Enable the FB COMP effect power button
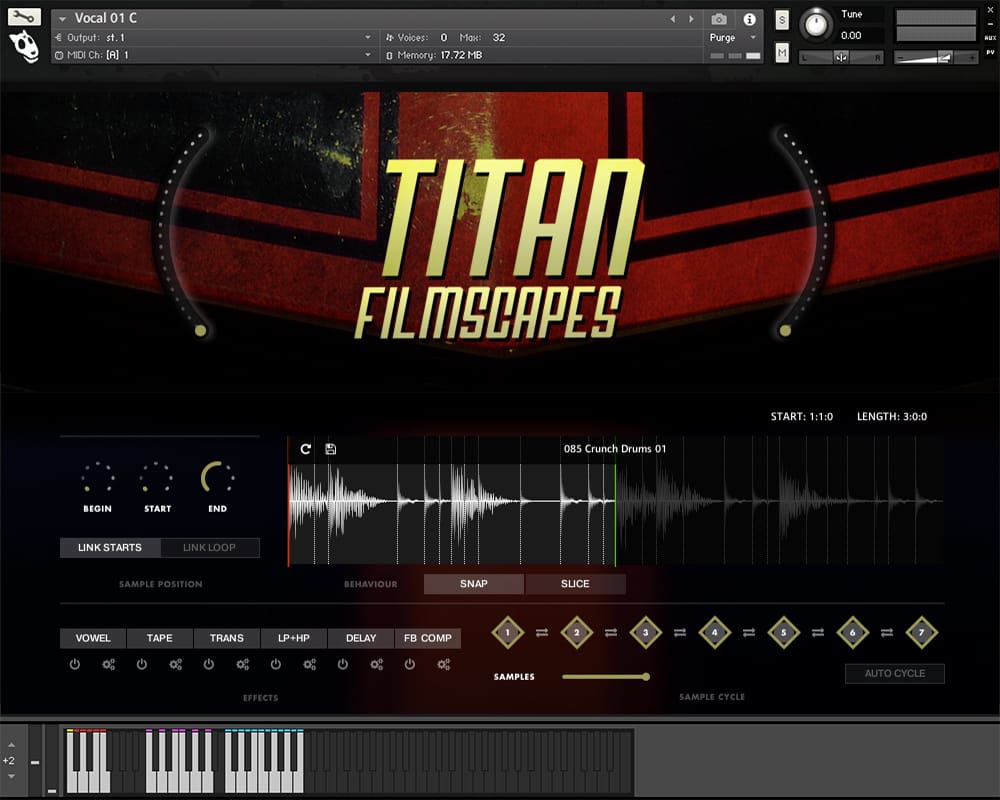The width and height of the screenshot is (1000, 800). (x=410, y=664)
